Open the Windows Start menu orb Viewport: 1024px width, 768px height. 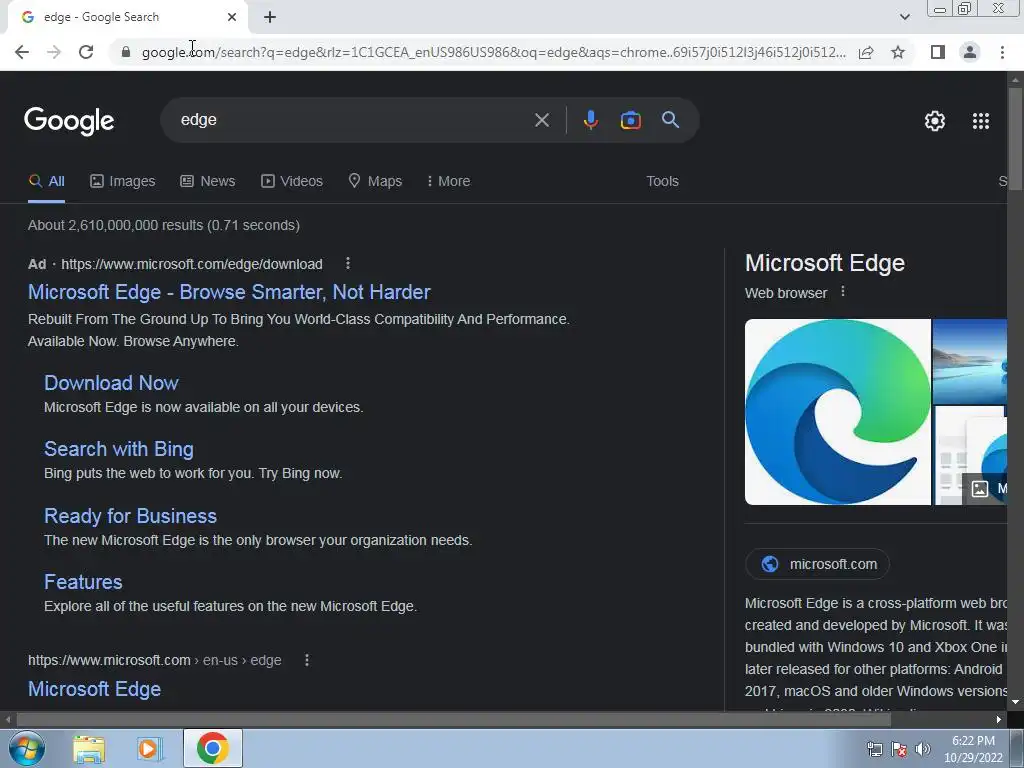(x=27, y=748)
